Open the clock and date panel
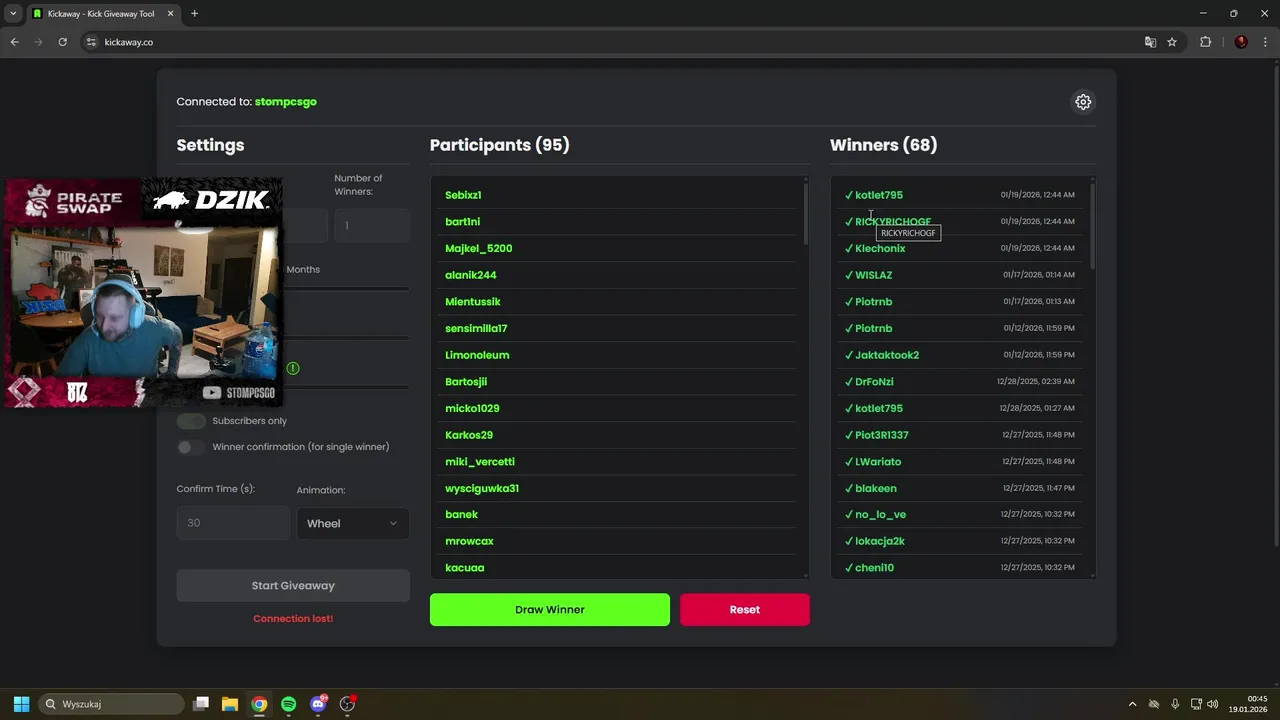The height and width of the screenshot is (720, 1280). (1249, 704)
